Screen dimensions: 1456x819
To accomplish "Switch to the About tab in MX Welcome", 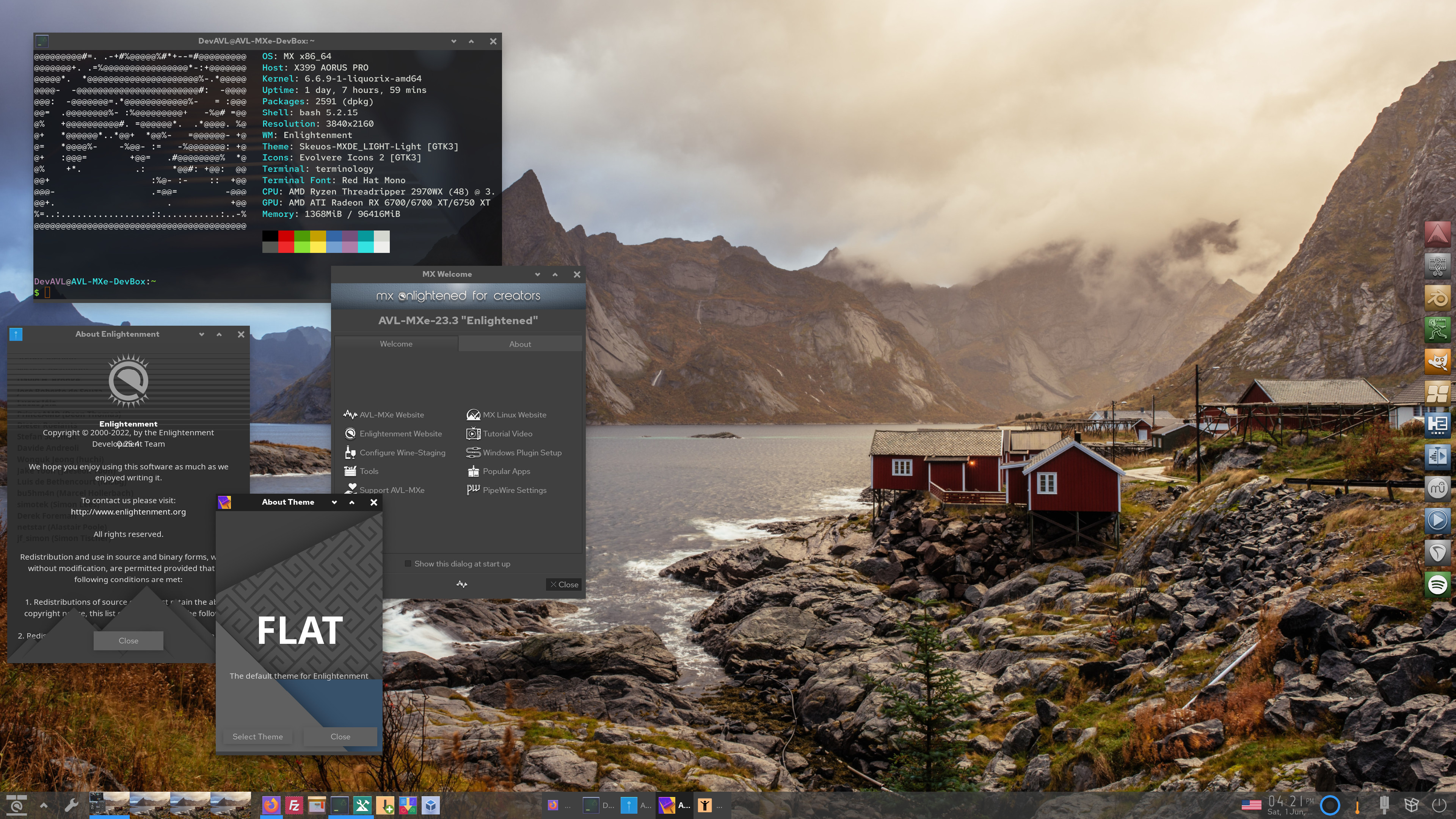I will pyautogui.click(x=520, y=344).
